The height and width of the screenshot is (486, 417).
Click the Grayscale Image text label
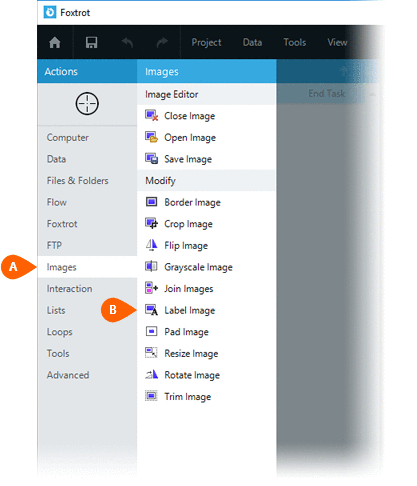198,267
